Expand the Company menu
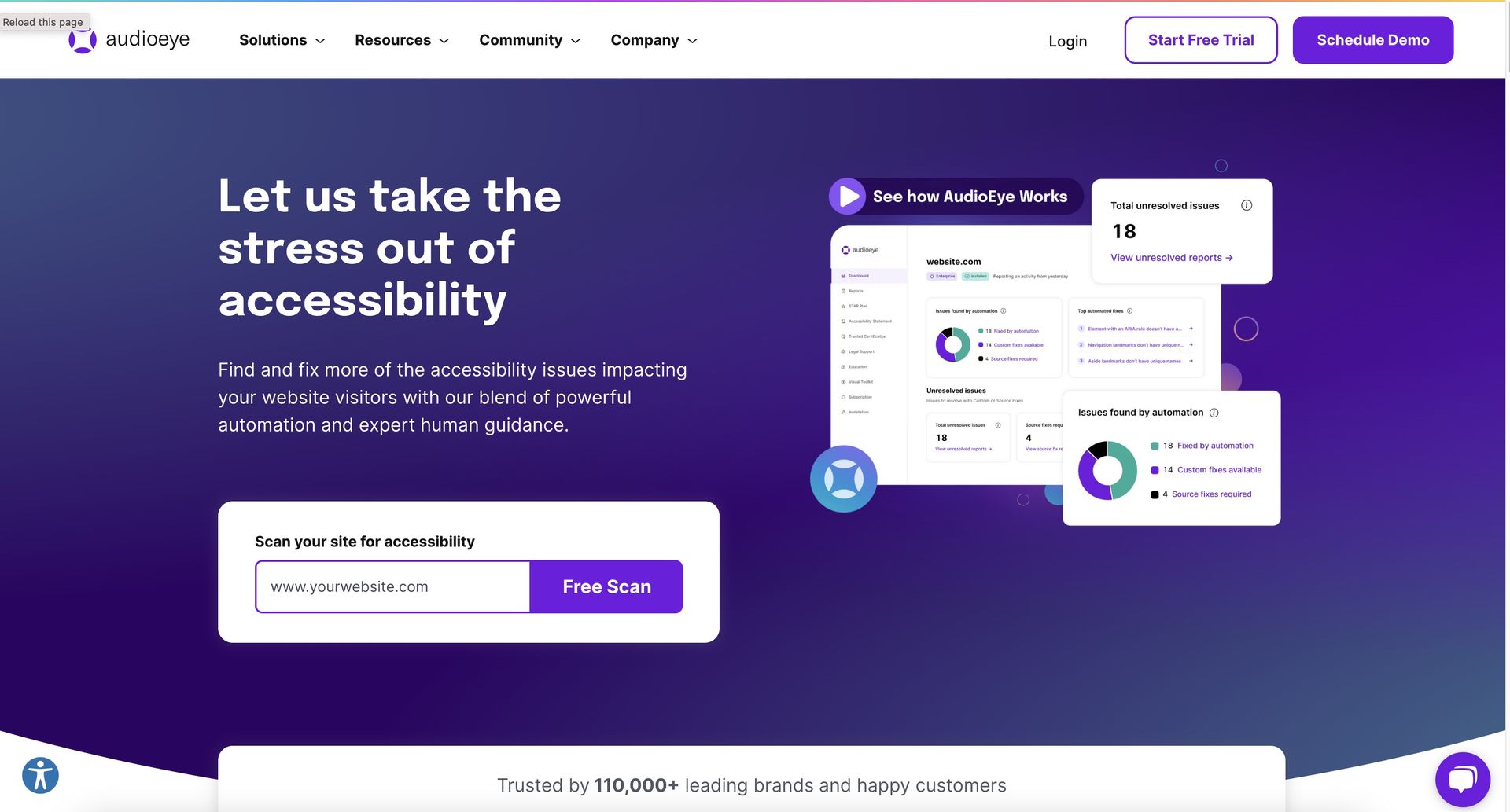Image resolution: width=1510 pixels, height=812 pixels. point(654,40)
